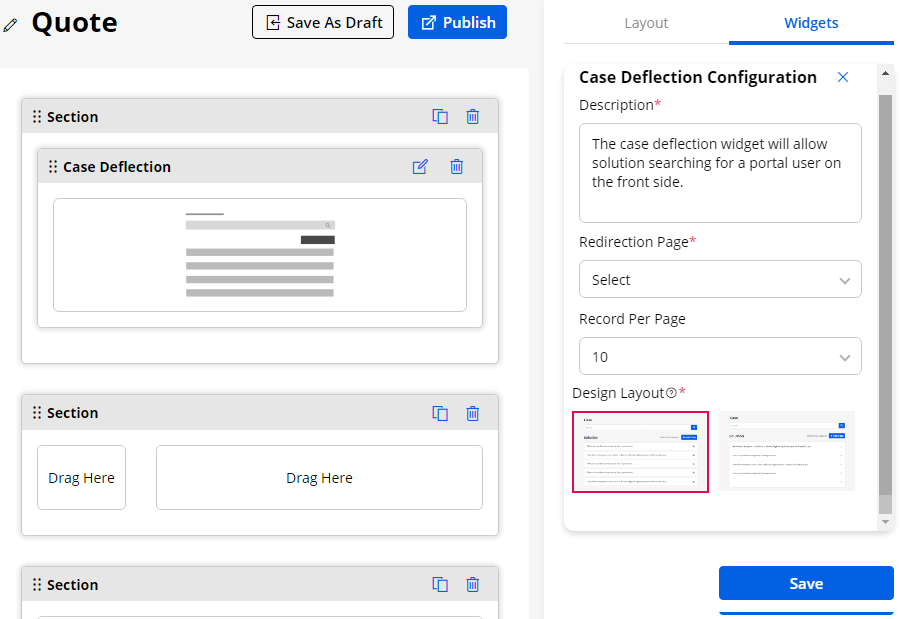Choose the second design layout thumbnail
Image resolution: width=901 pixels, height=619 pixels.
pos(786,451)
